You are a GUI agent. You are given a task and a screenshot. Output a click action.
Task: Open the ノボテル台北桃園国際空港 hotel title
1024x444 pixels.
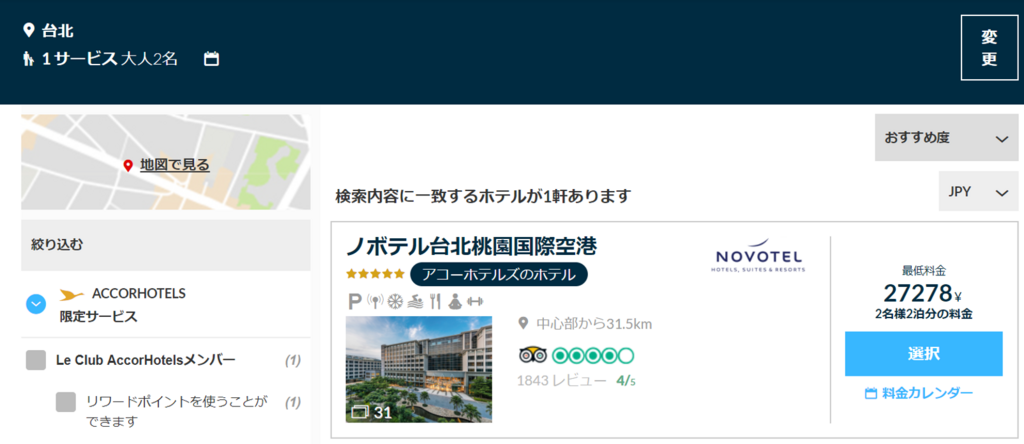coord(472,246)
